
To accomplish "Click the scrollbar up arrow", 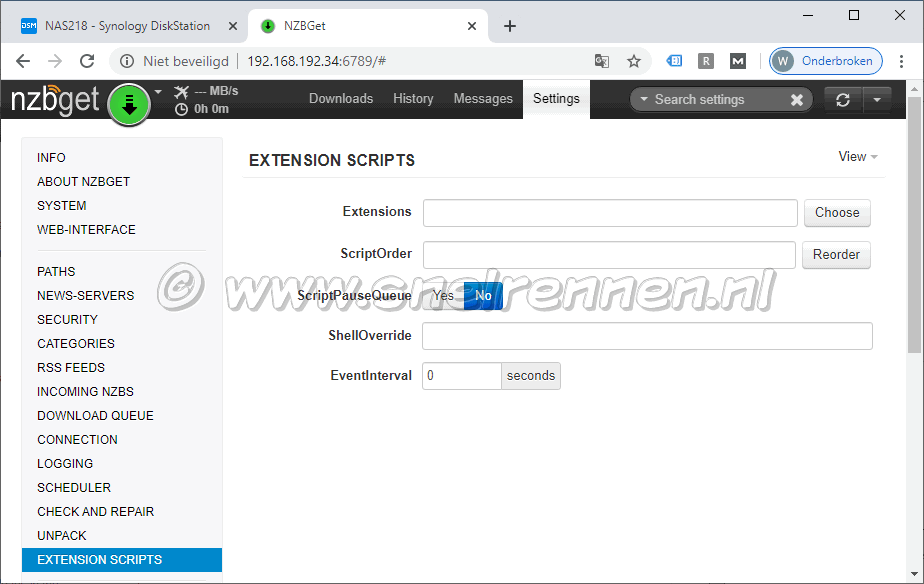I will pyautogui.click(x=915, y=90).
